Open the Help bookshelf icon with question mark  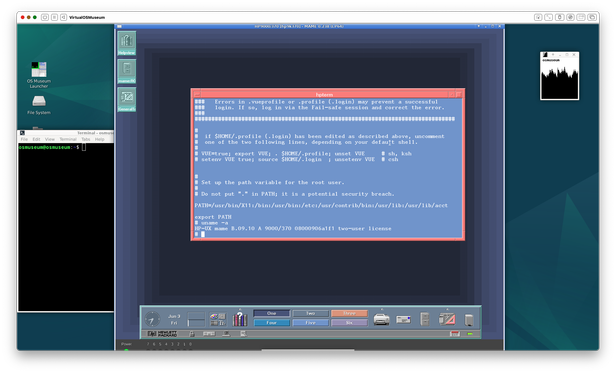click(x=240, y=319)
